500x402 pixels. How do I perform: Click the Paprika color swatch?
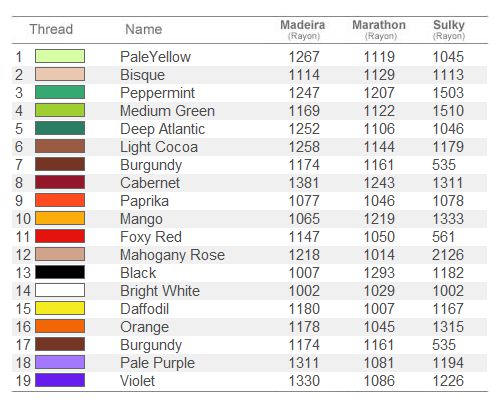(60, 200)
